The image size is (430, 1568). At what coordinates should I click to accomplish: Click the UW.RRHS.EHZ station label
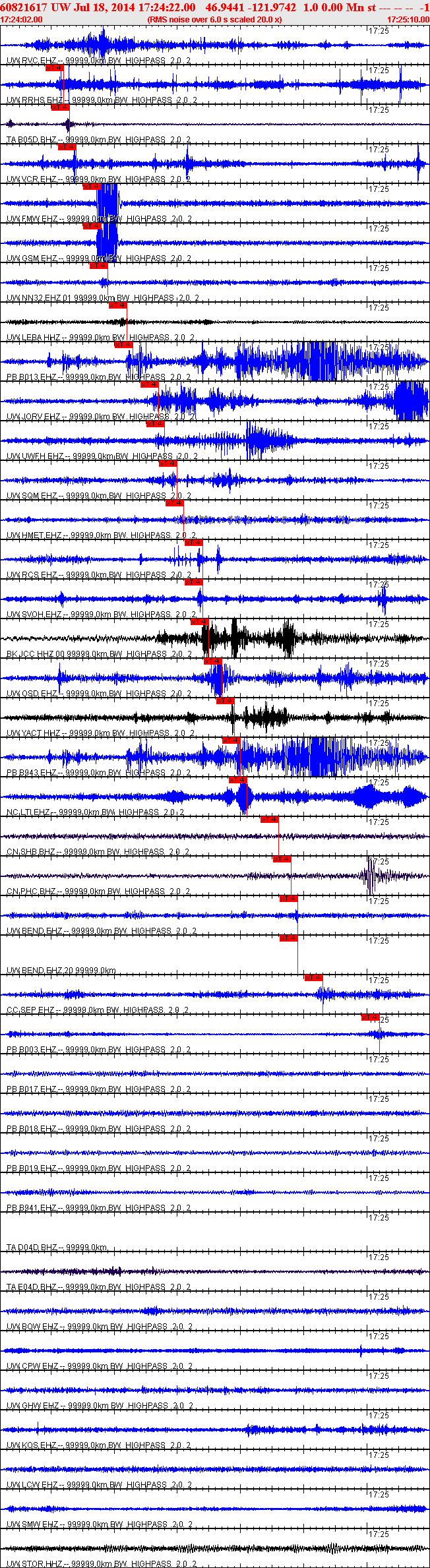click(x=102, y=100)
